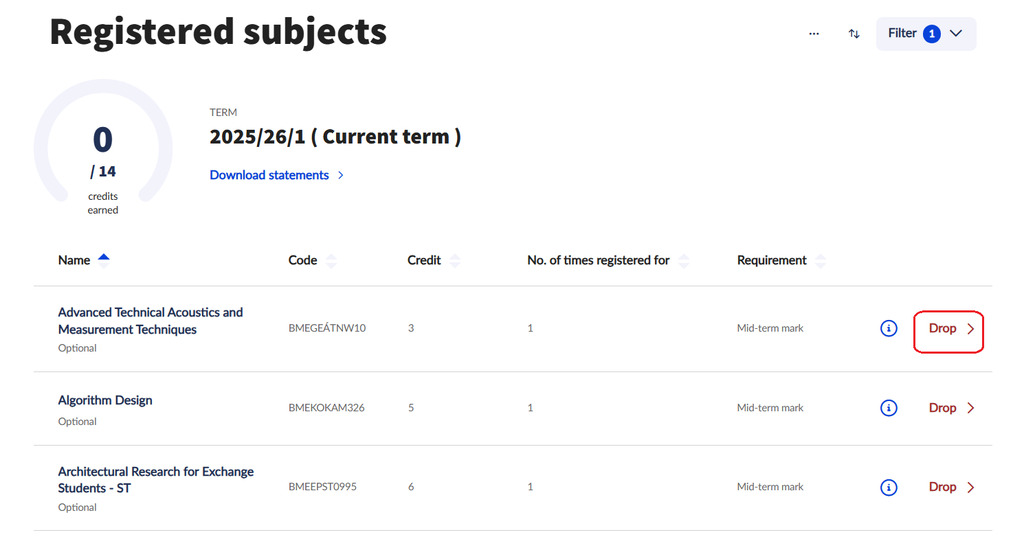The image size is (1024, 550).
Task: Show info for Architectural Research subject
Action: pos(888,487)
